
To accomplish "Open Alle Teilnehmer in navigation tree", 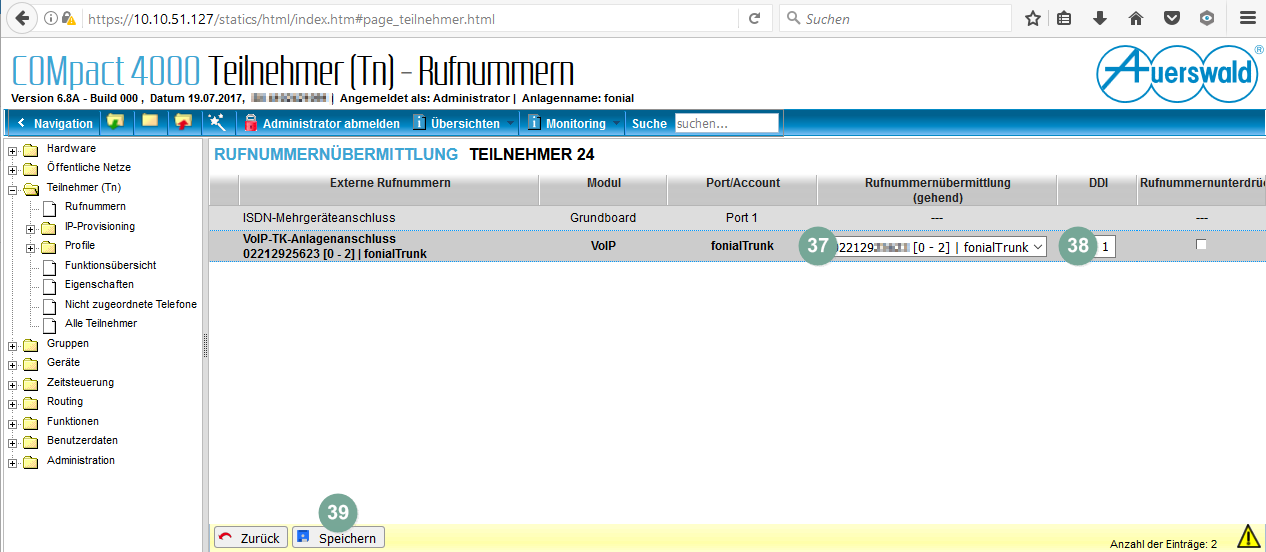I will [x=101, y=323].
